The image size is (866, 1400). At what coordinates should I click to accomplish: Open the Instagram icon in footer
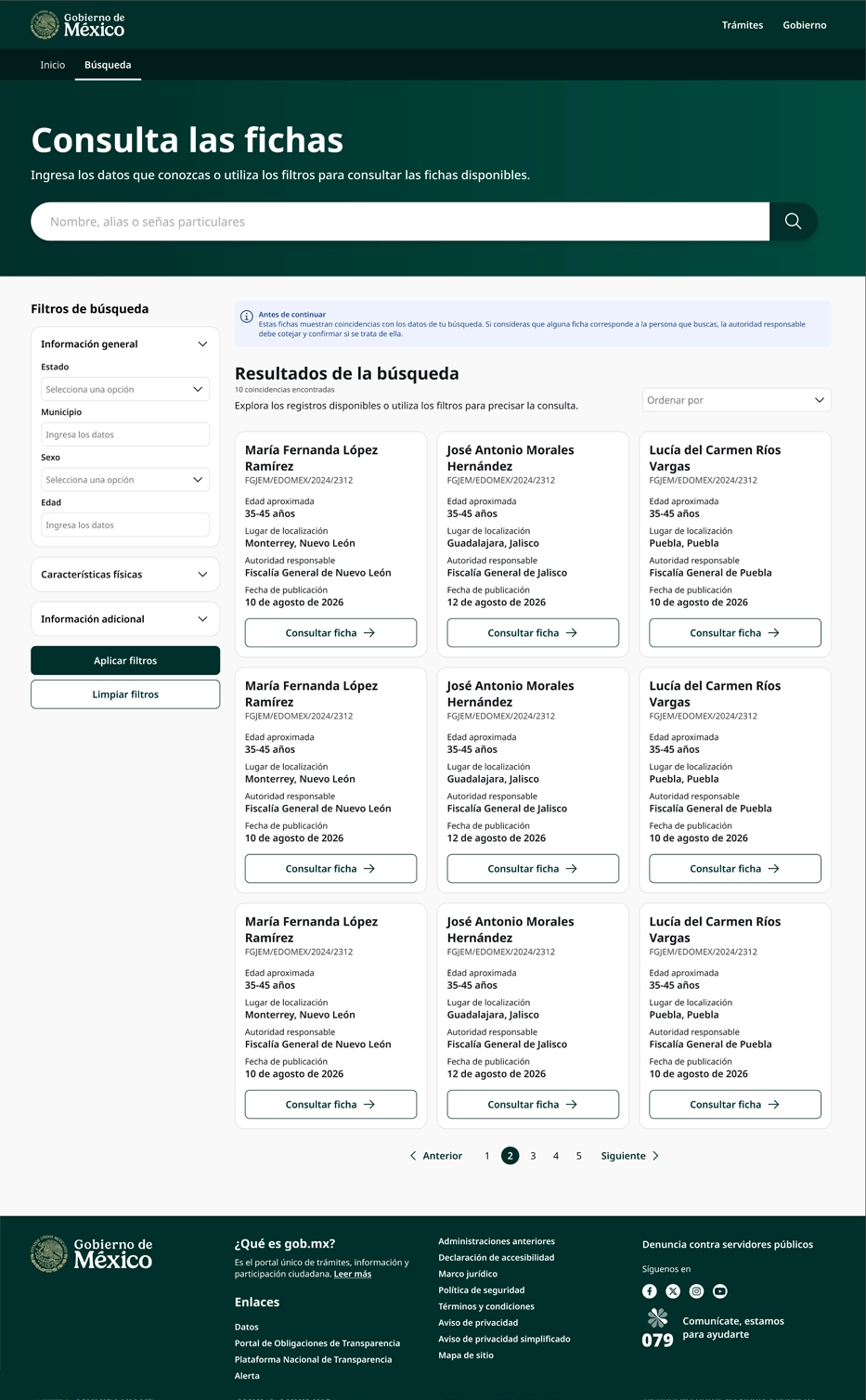[696, 1291]
